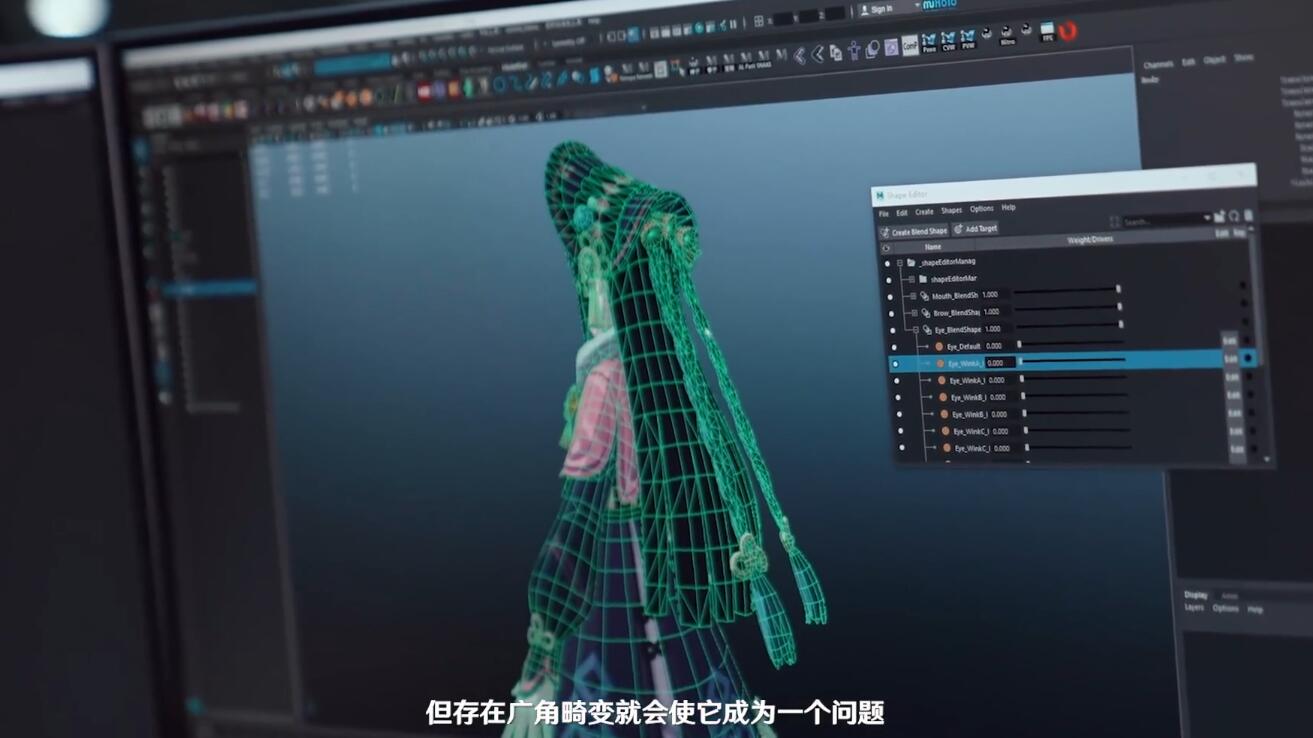Click the Edit button on Eye_Default row
This screenshot has height=738, width=1313.
point(1231,341)
